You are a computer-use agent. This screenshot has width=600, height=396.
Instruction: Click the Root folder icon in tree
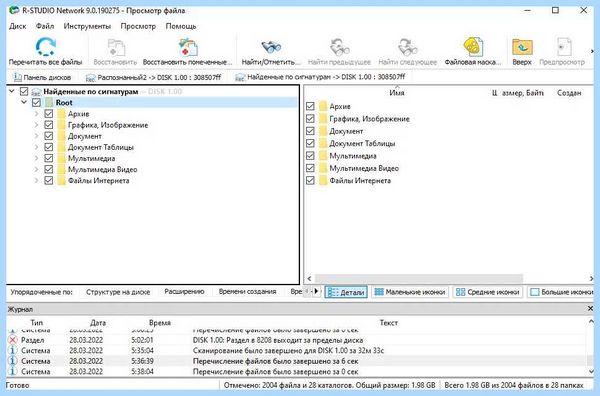pyautogui.click(x=49, y=103)
